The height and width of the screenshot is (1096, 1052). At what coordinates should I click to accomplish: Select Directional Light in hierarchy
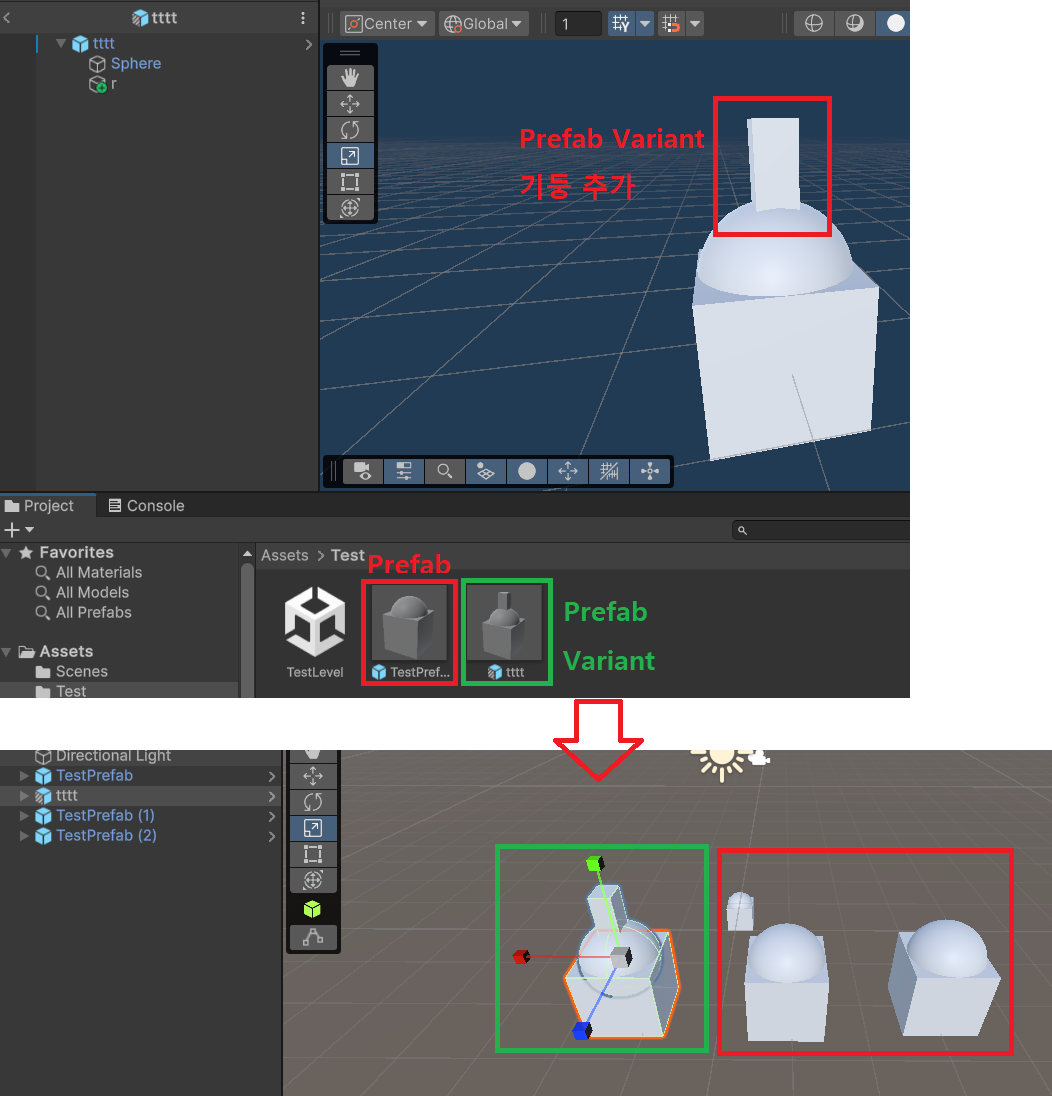click(113, 756)
